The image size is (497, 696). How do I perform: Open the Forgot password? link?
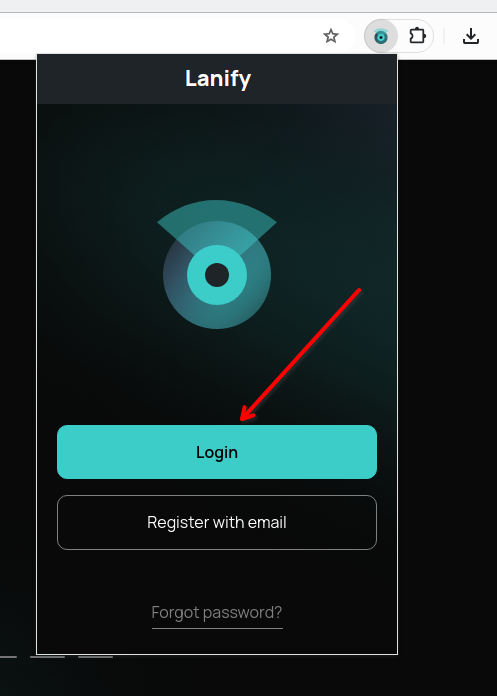[217, 613]
